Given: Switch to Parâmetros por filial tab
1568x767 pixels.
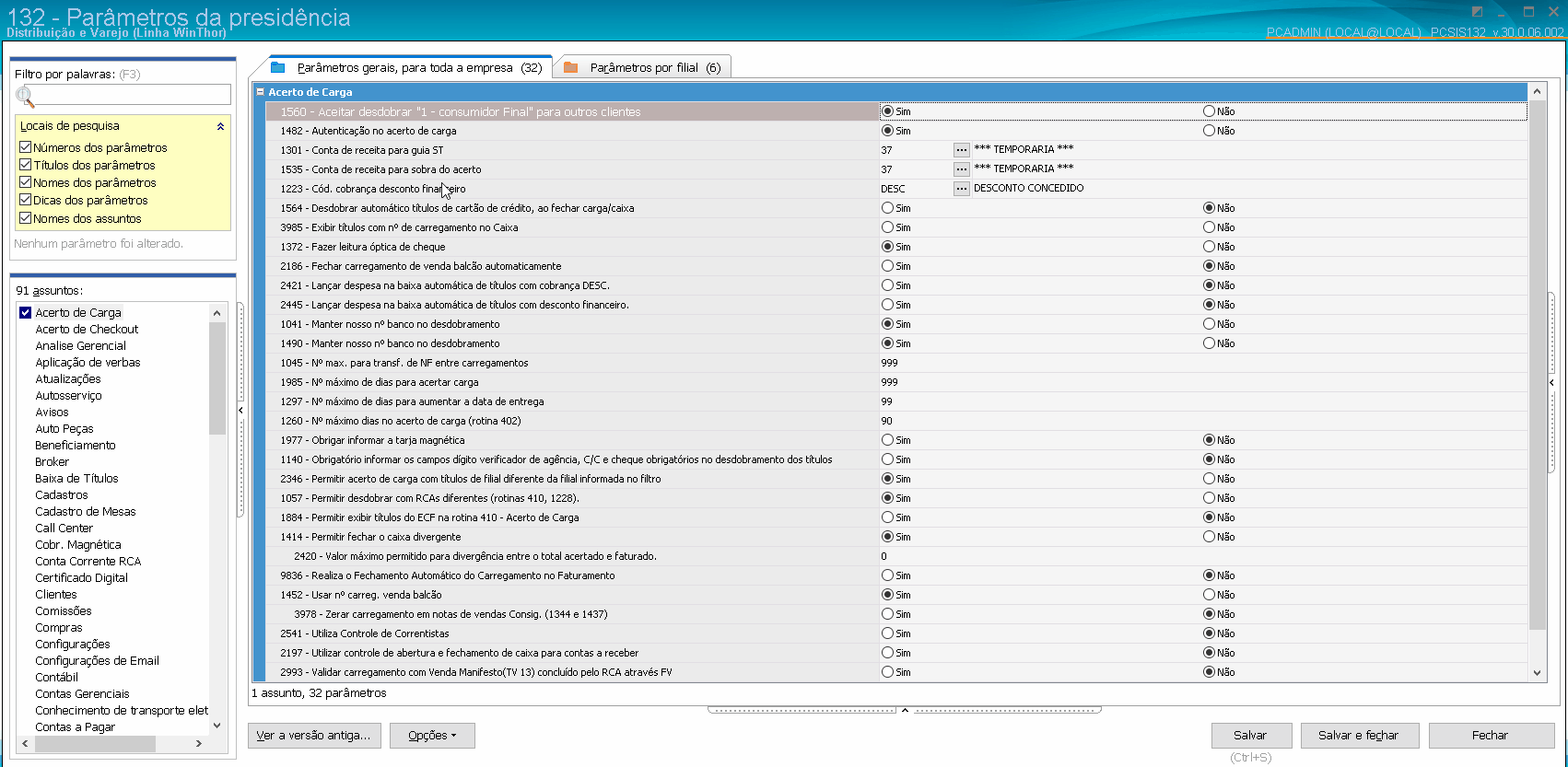Looking at the screenshot, I should tap(644, 67).
